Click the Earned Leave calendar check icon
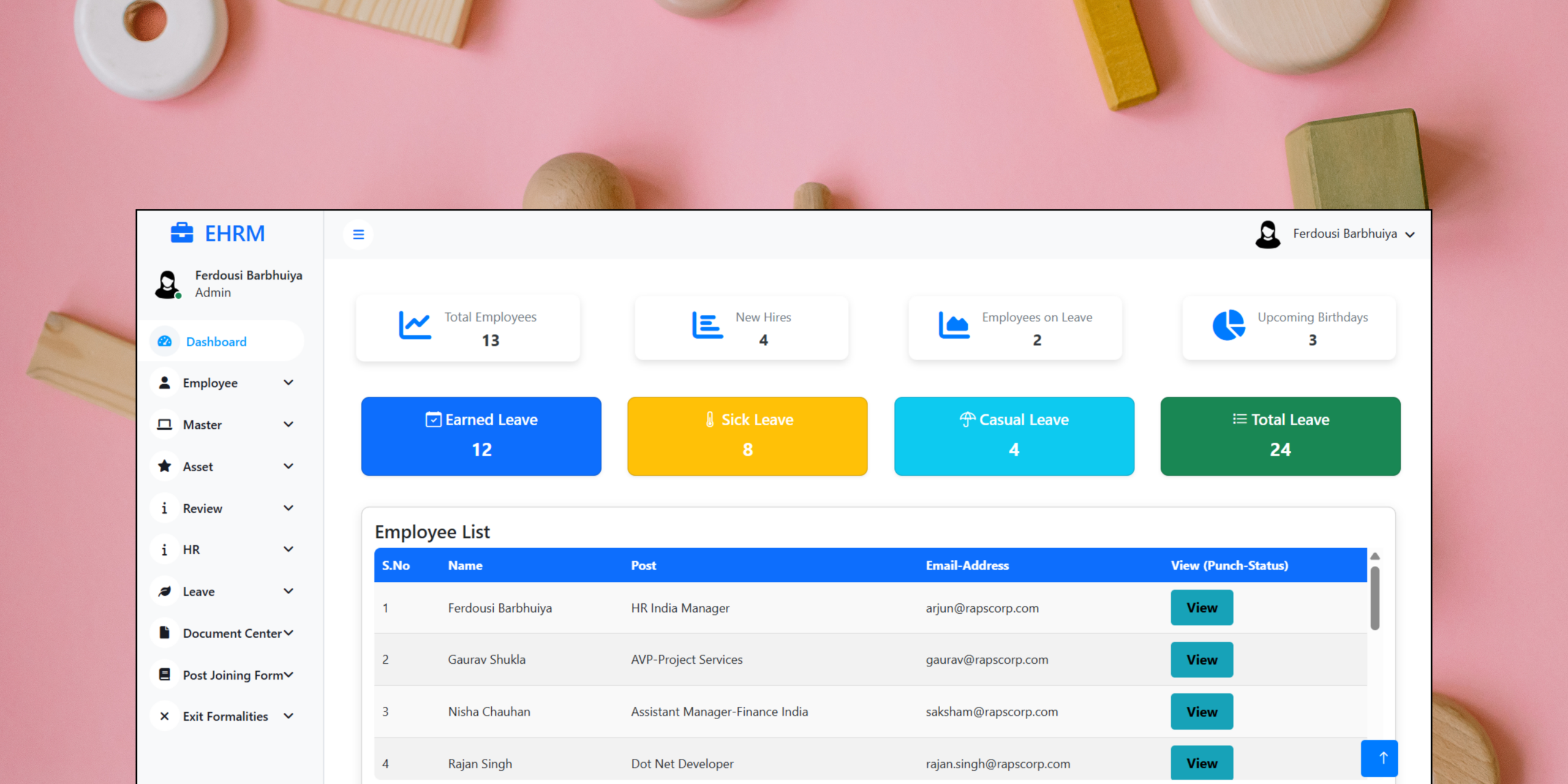This screenshot has width=1568, height=784. tap(434, 420)
